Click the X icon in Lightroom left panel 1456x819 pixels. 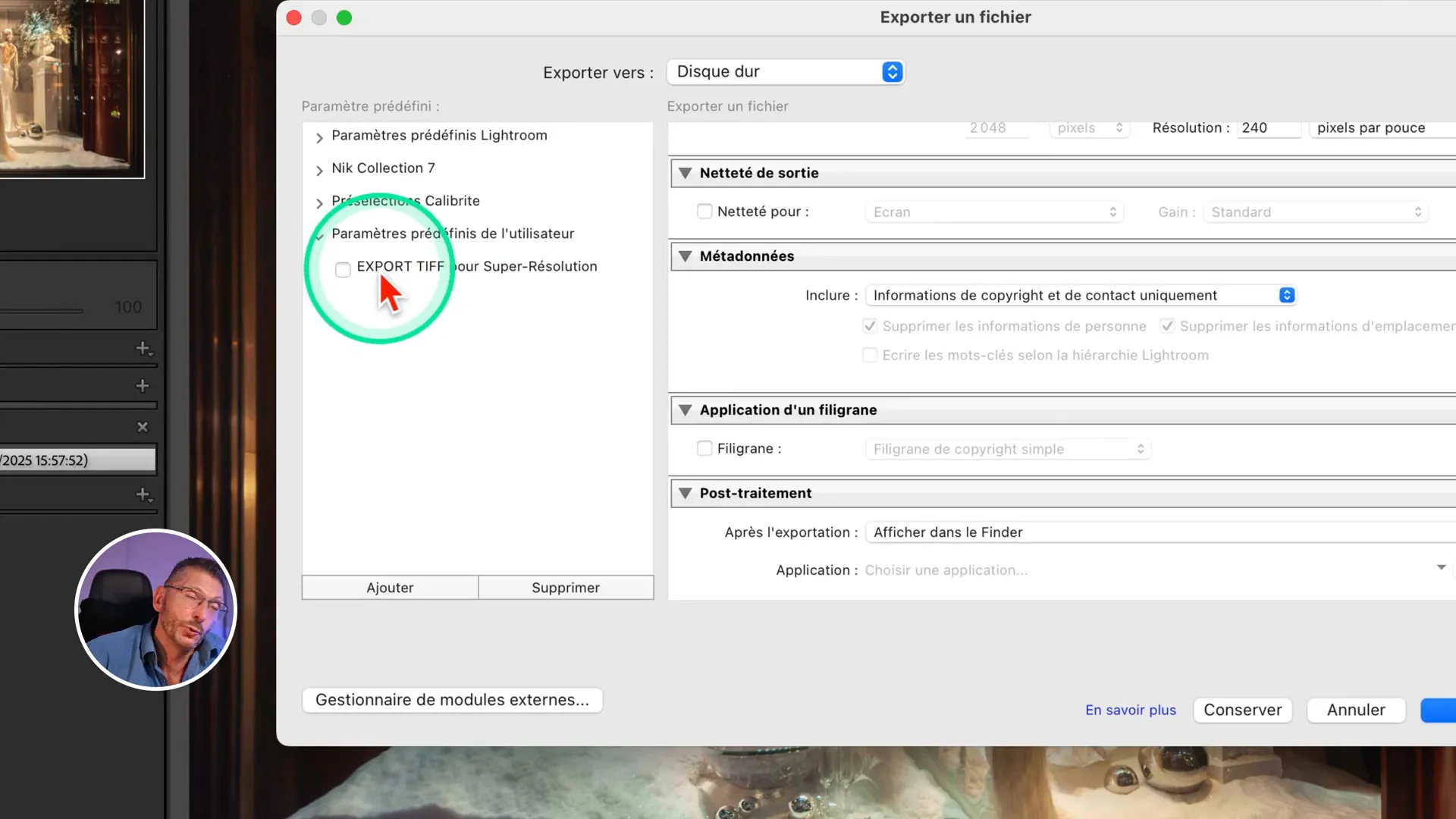(142, 427)
